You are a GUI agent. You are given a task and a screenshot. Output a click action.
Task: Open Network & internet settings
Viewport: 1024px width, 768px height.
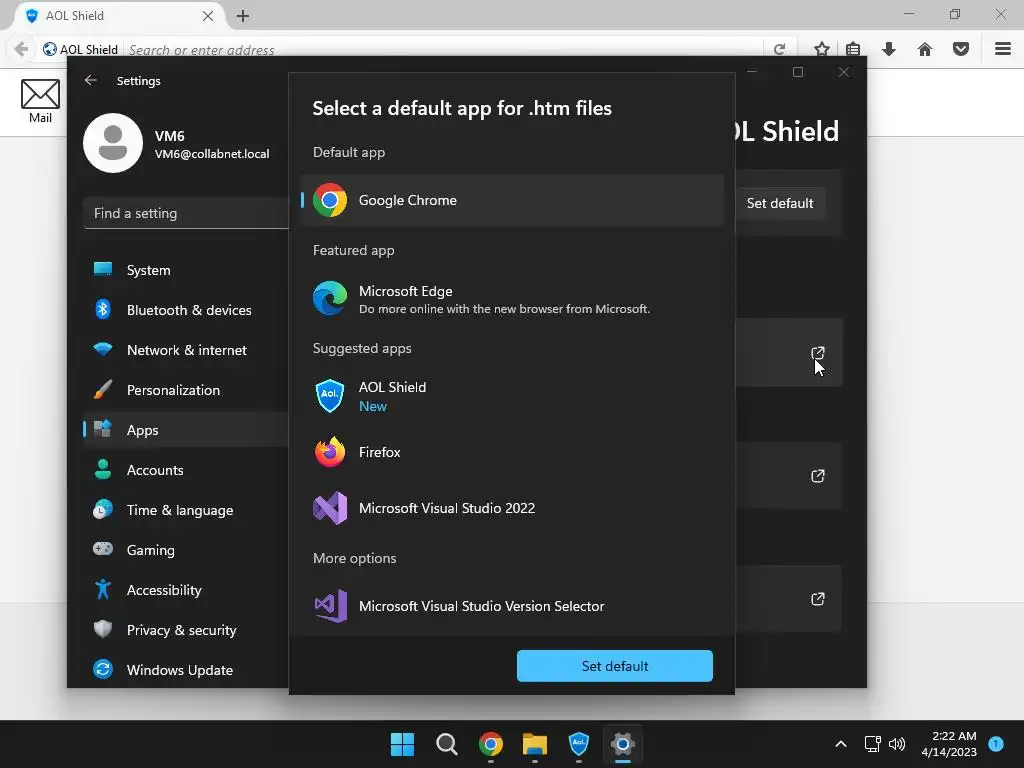[186, 350]
